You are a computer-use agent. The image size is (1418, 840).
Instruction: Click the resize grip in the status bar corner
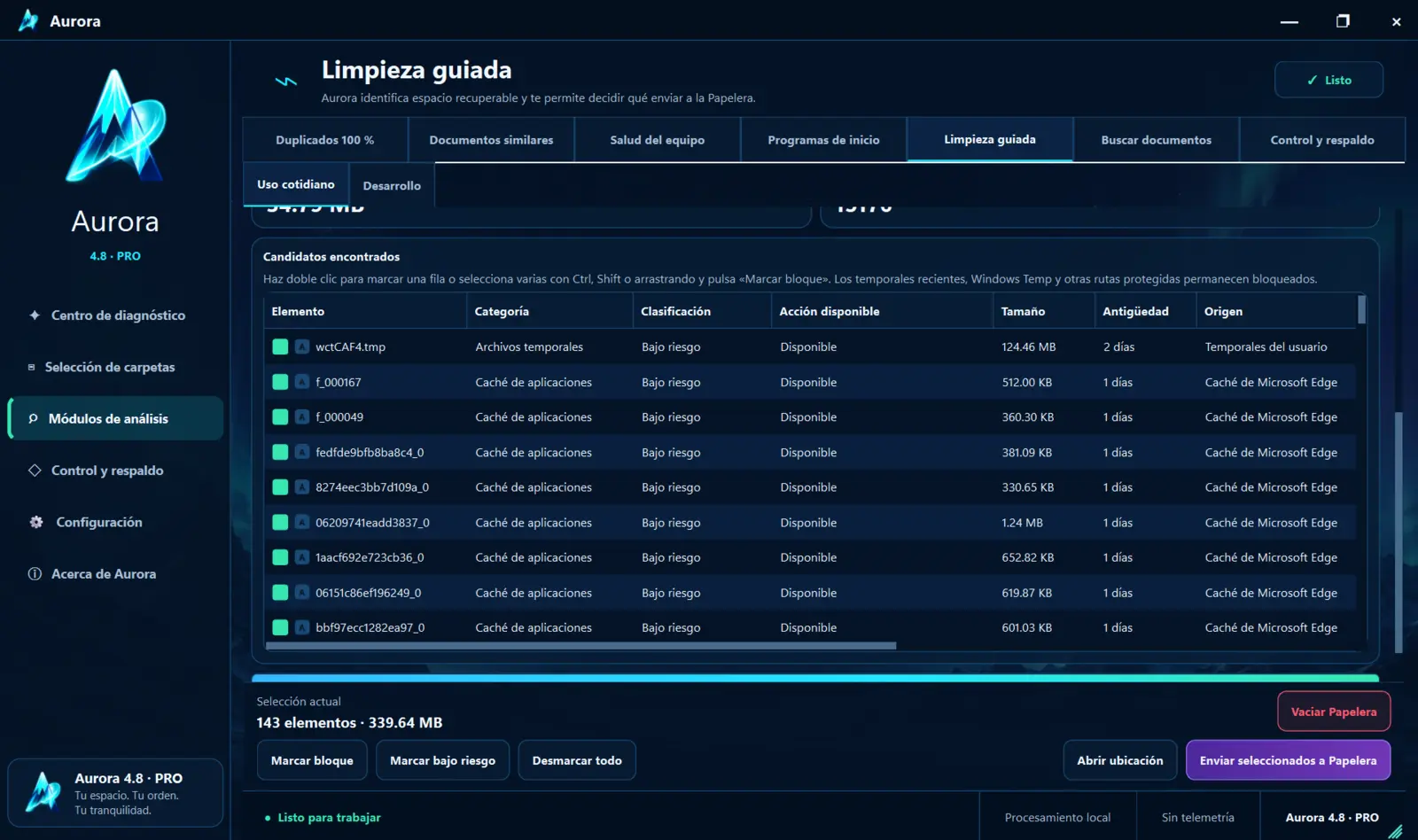click(x=1395, y=832)
